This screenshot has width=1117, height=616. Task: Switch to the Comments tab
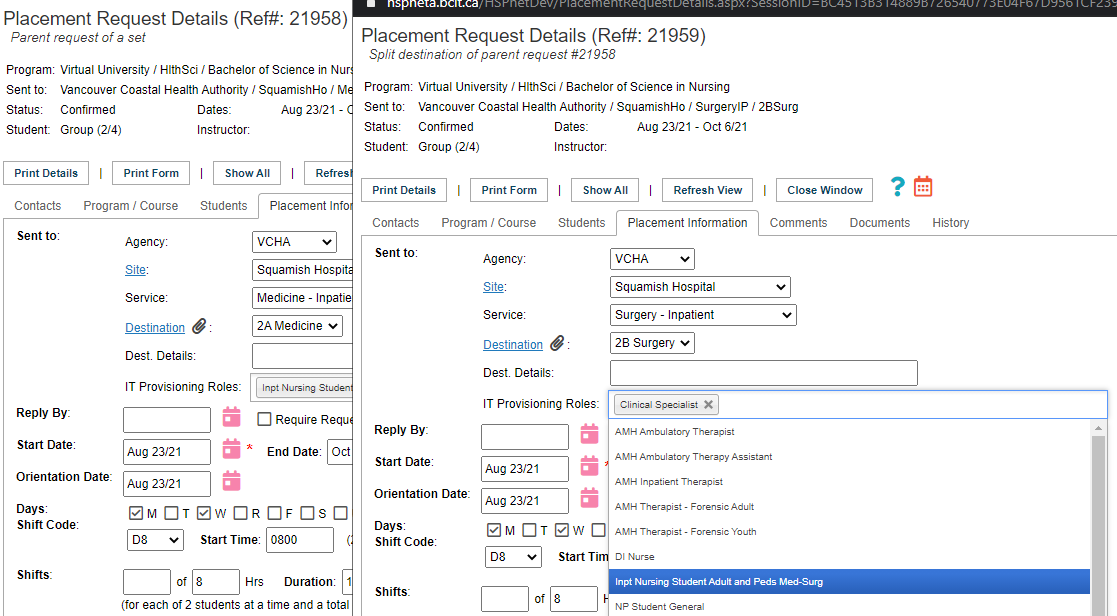click(x=799, y=223)
